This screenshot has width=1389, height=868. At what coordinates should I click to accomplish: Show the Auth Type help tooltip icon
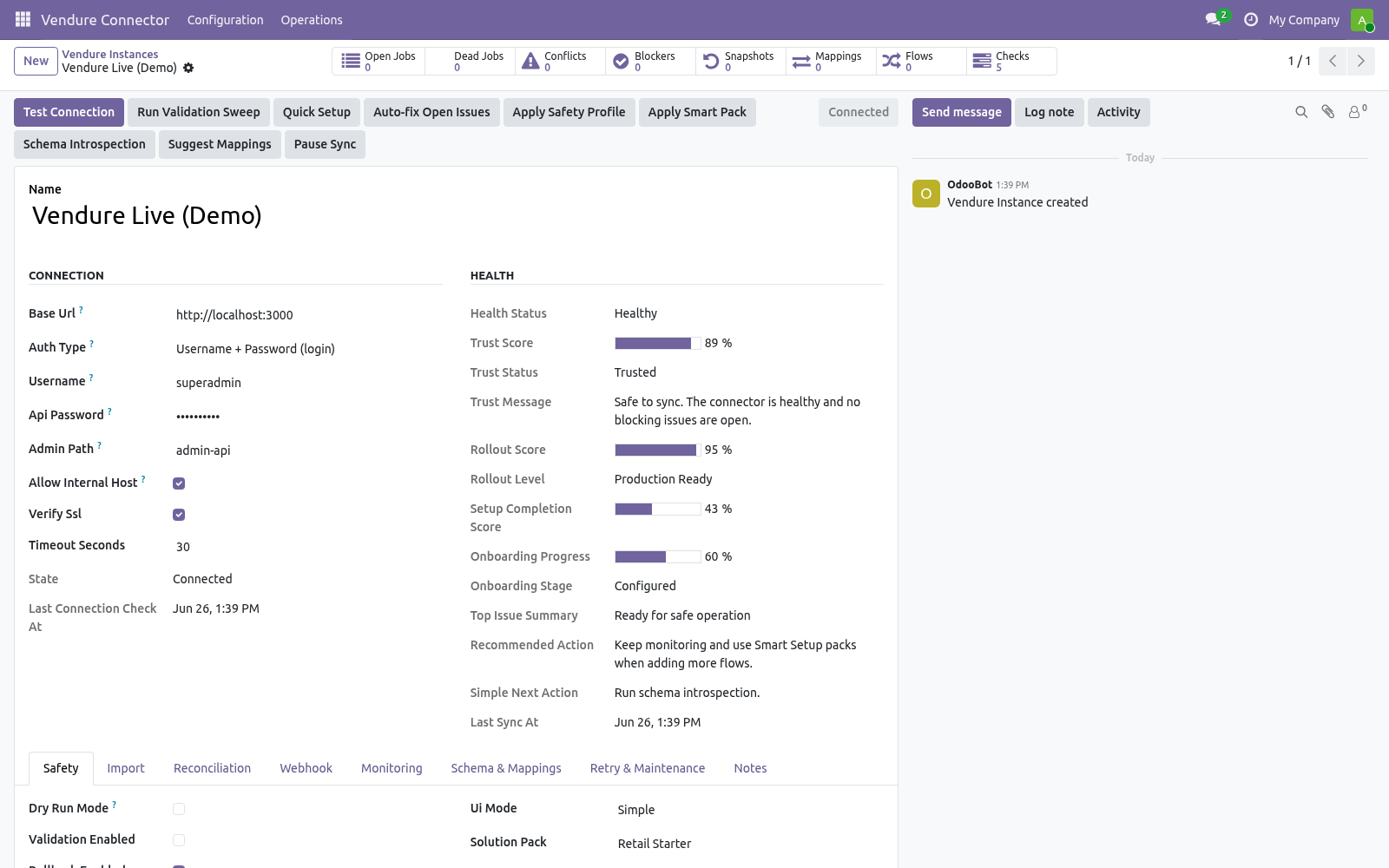[91, 344]
